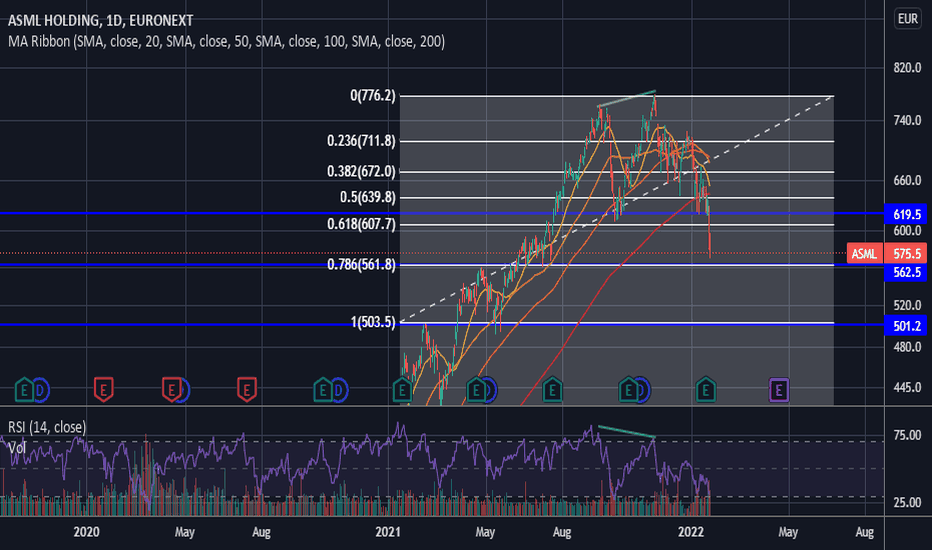Open the EUR currency selector

click(x=907, y=19)
